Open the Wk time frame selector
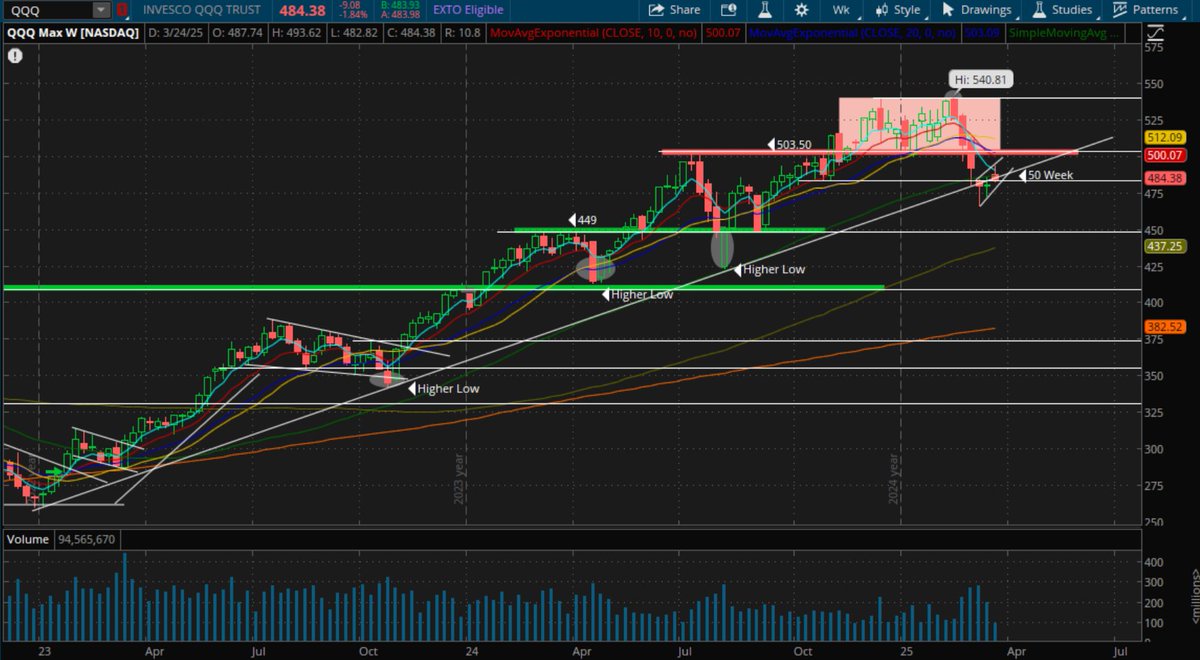This screenshot has height=660, width=1200. click(x=841, y=10)
